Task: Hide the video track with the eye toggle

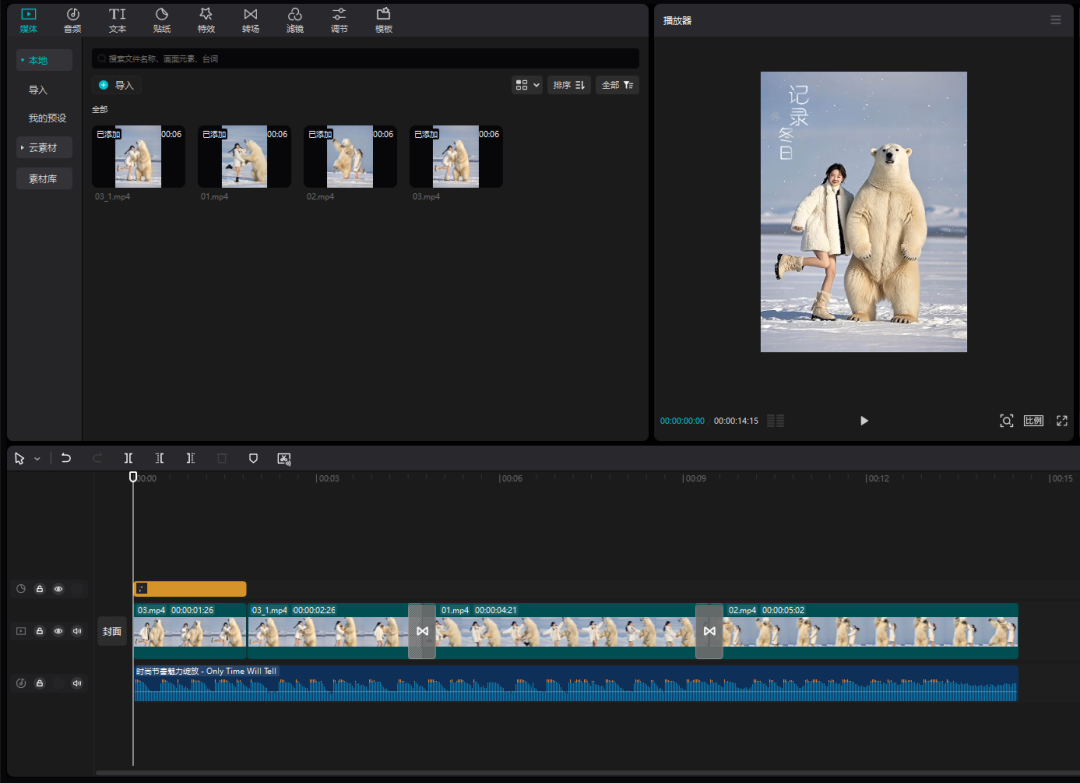Action: pyautogui.click(x=58, y=631)
